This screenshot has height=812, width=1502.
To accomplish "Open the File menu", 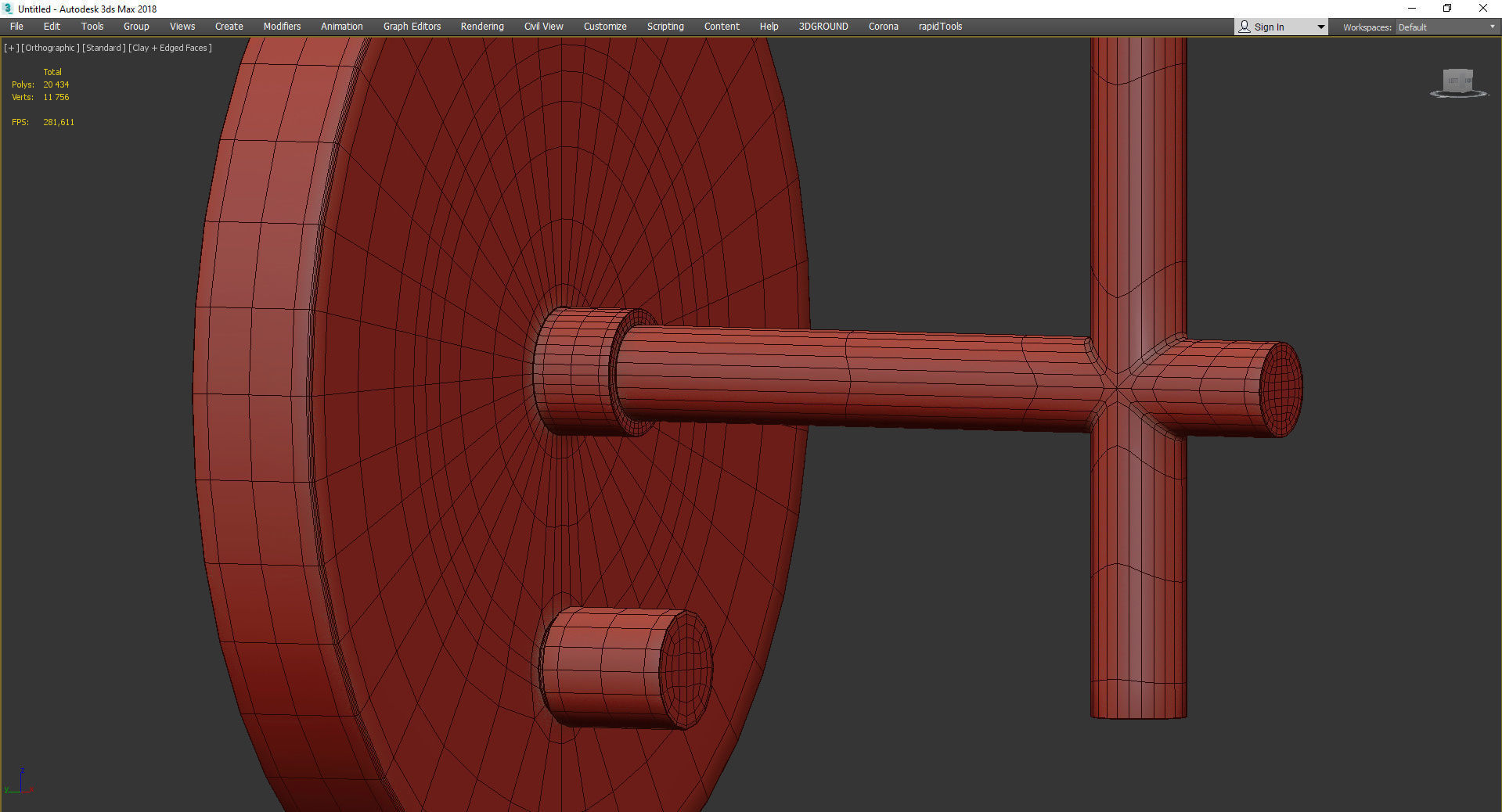I will [16, 27].
